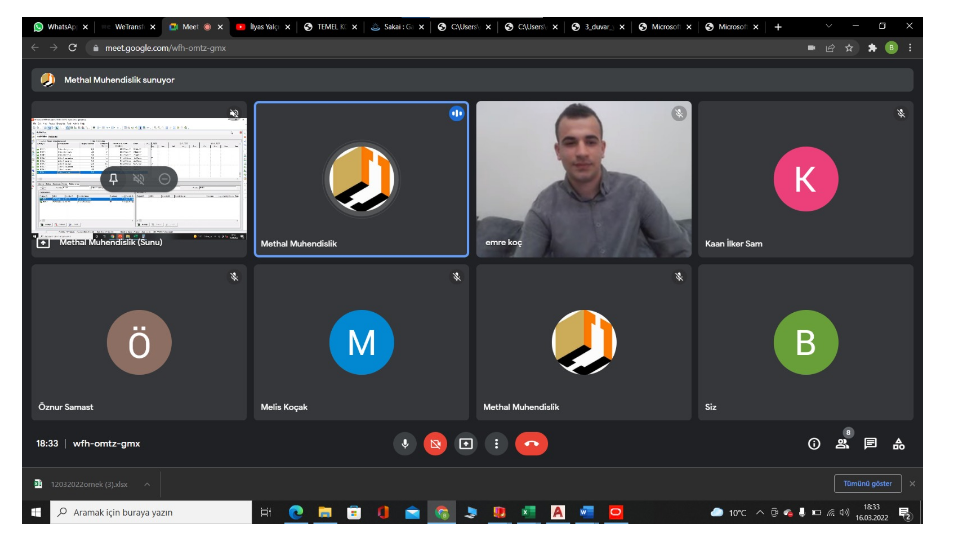960x540 pixels.
Task: Switch to the Sakai tab
Action: (398, 27)
